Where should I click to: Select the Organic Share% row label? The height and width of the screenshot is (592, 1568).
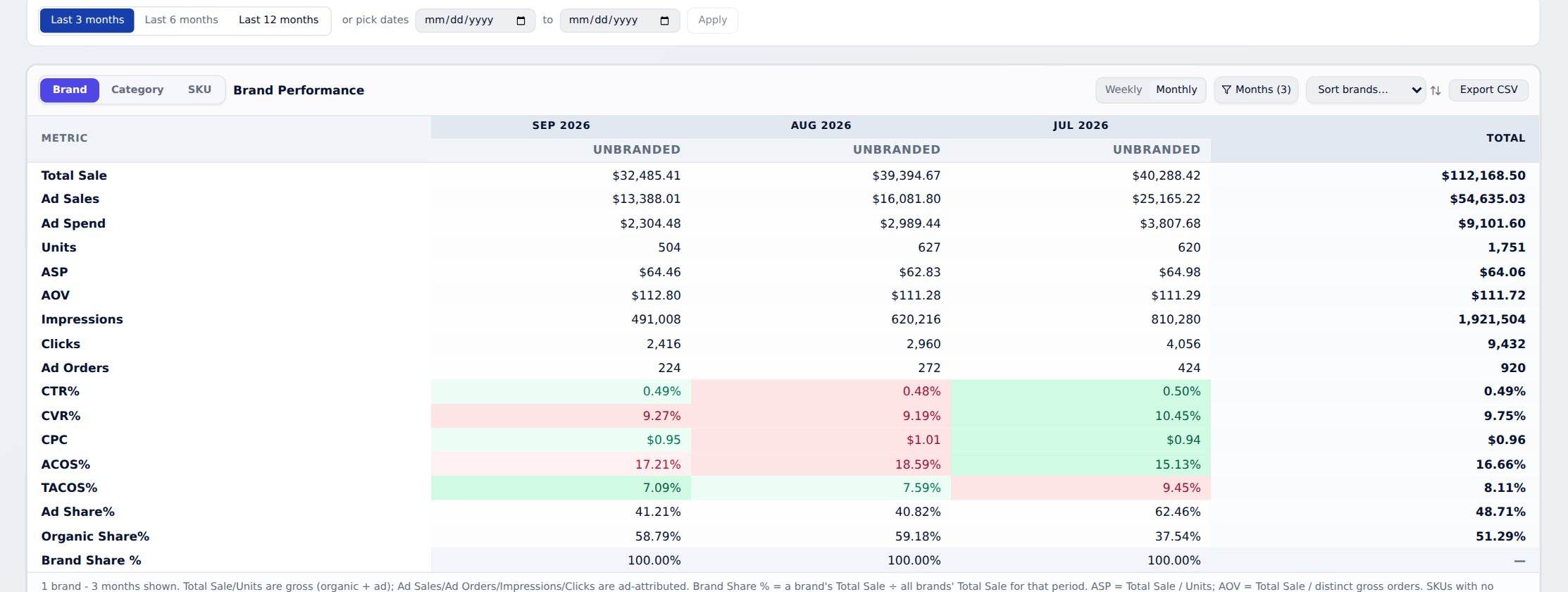[95, 537]
